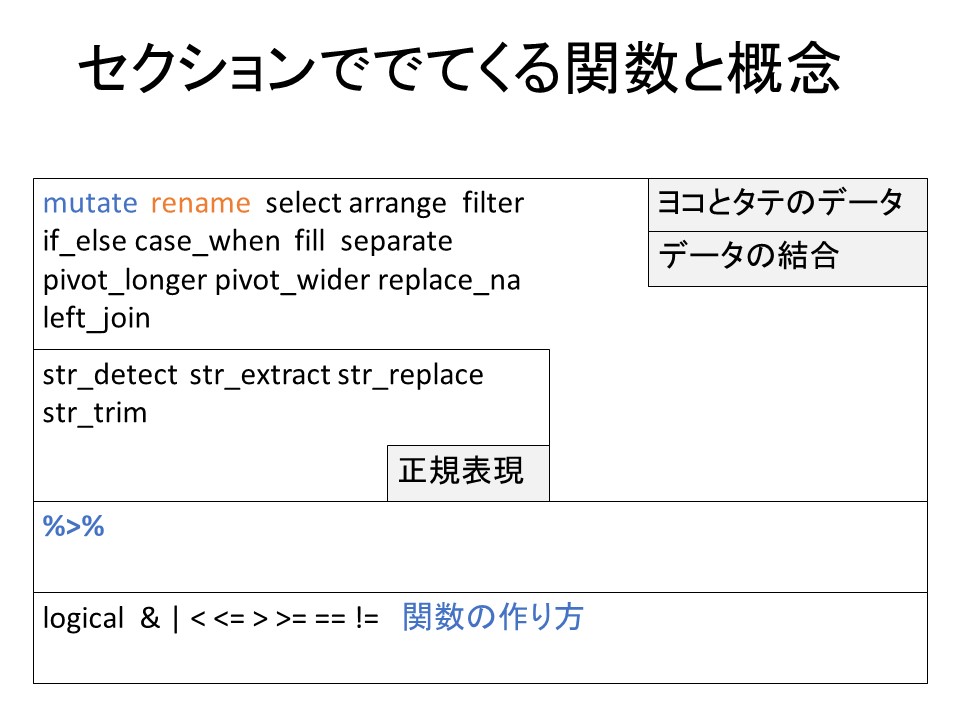This screenshot has width=960, height=720.
Task: Select the orange rename text
Action: pyautogui.click(x=200, y=204)
